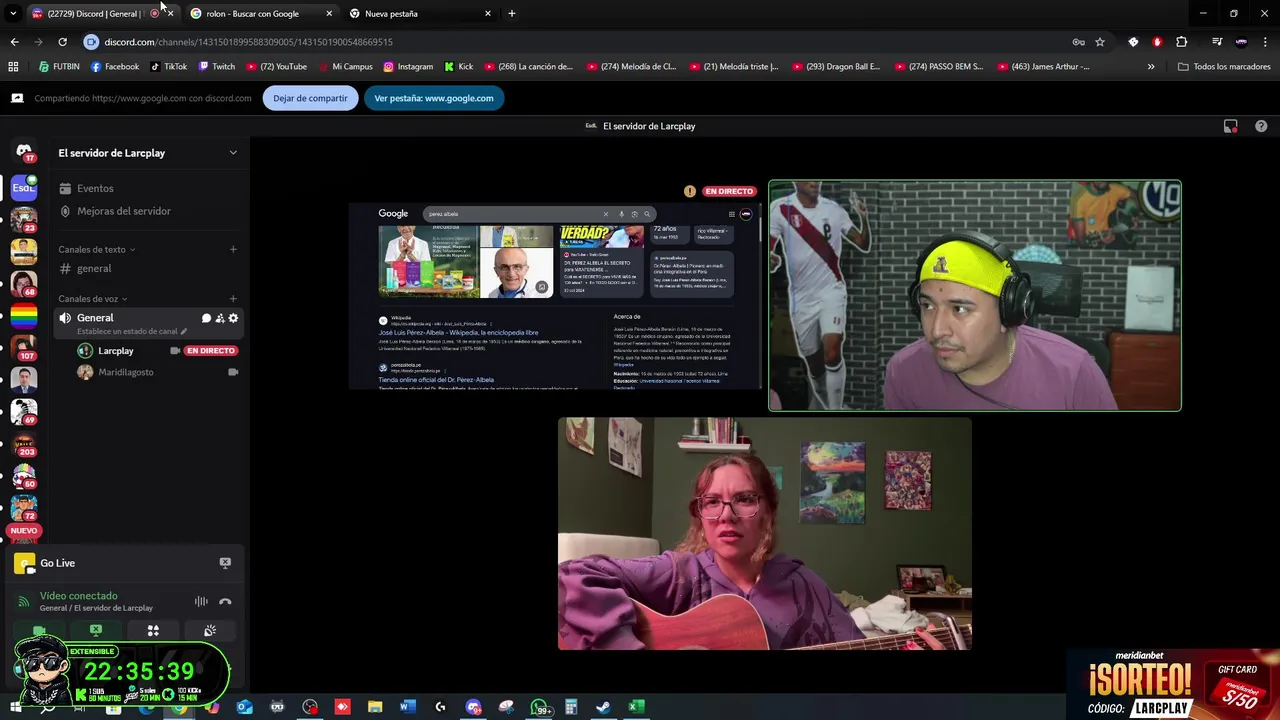Reload the page in Chrome
This screenshot has height=720, width=1280.
pyautogui.click(x=62, y=42)
